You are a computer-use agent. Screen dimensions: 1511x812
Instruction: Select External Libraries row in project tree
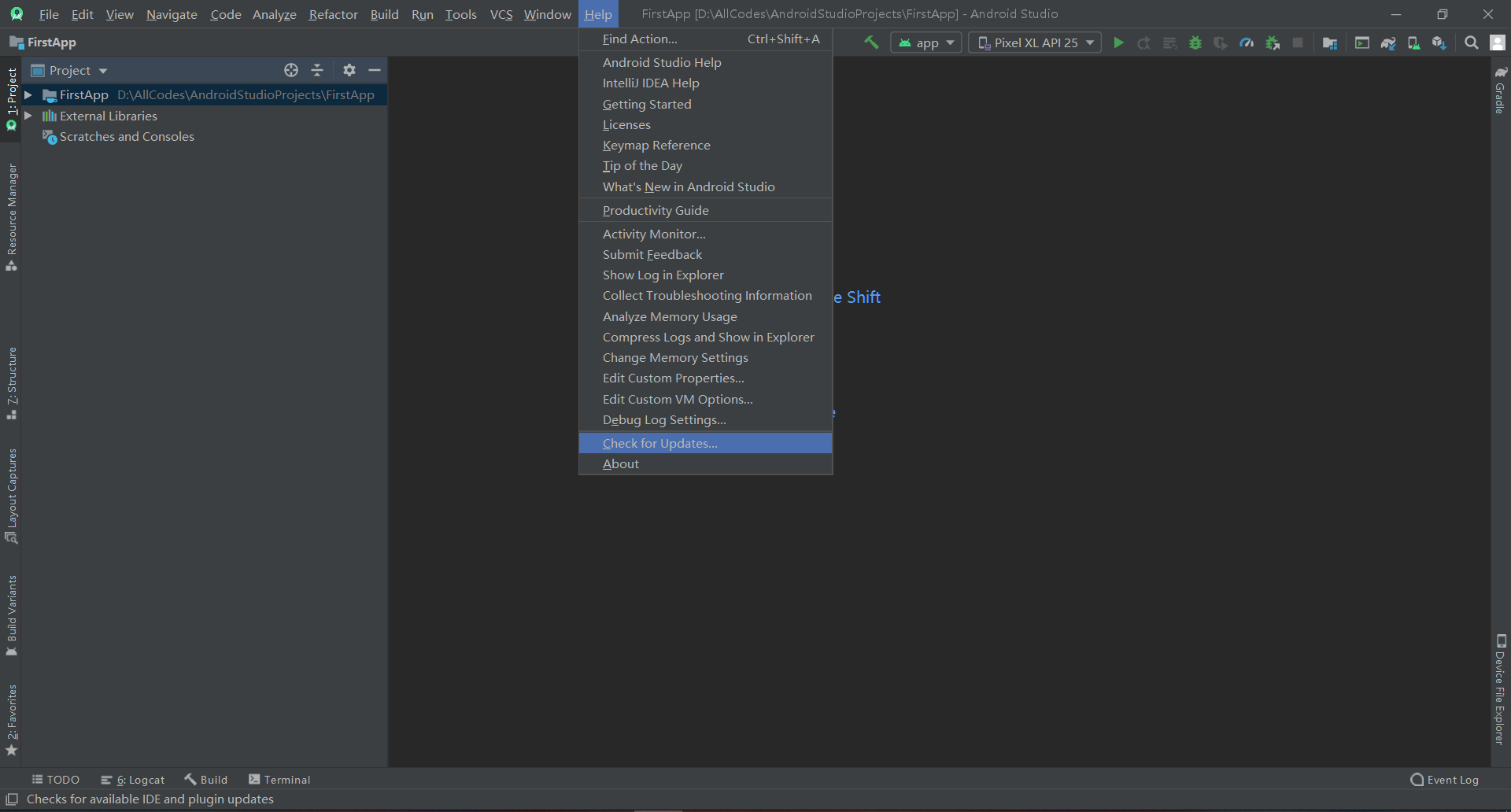(109, 116)
